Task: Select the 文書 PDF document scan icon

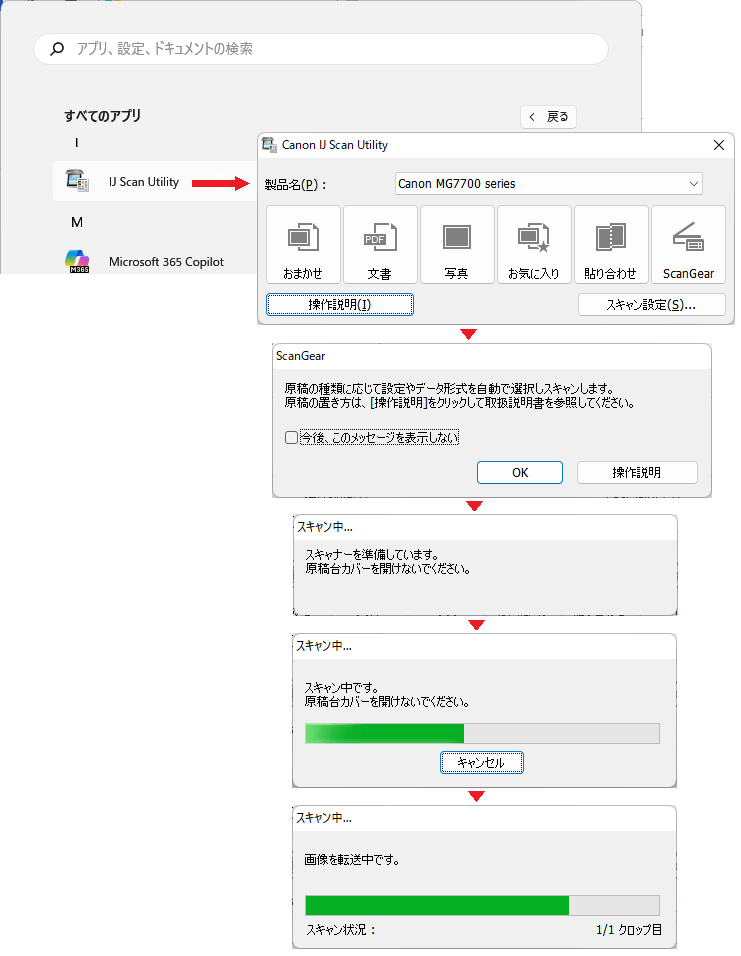Action: tap(380, 244)
